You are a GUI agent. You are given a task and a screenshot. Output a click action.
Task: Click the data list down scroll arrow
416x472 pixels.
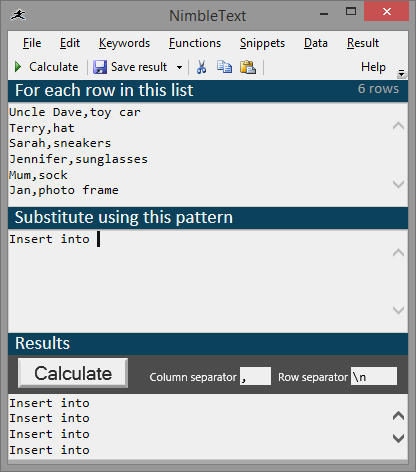click(x=398, y=184)
